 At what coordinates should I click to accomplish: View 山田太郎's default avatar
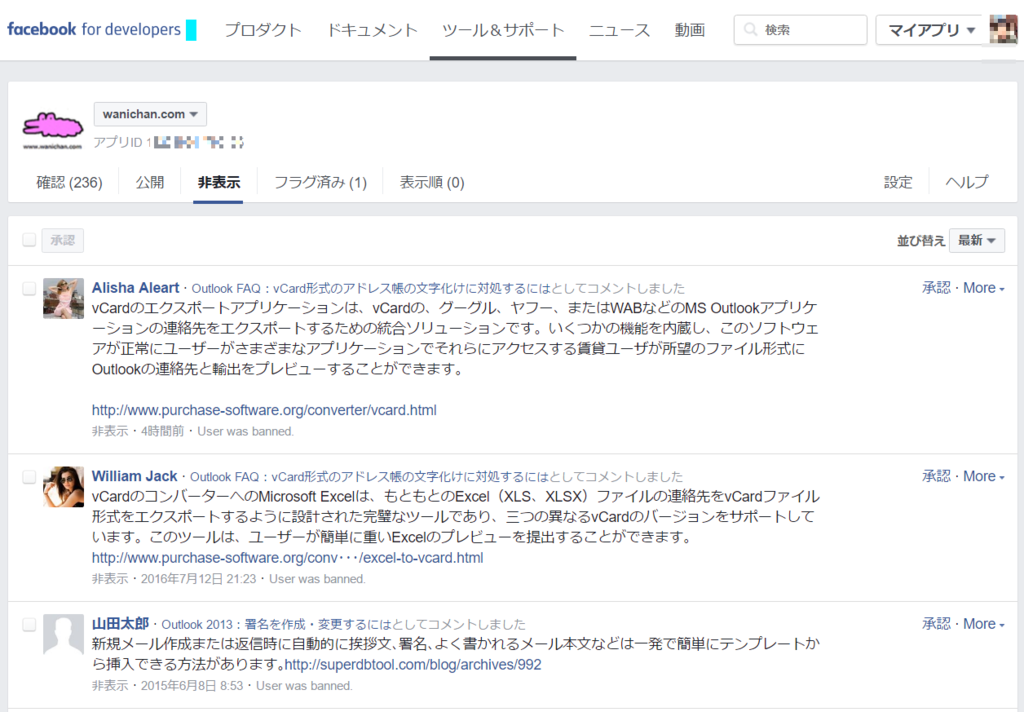(63, 634)
